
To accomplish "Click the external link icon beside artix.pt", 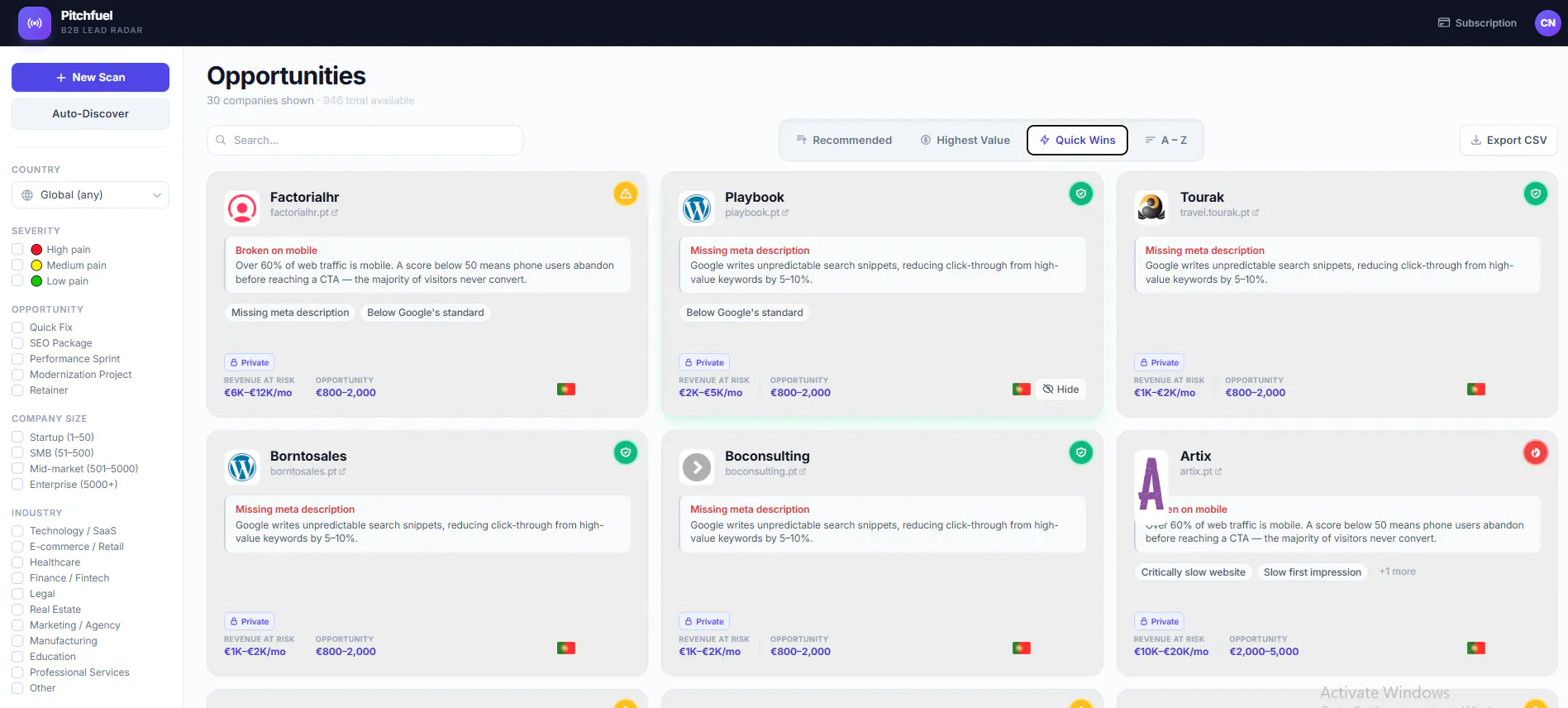I will pyautogui.click(x=1218, y=471).
